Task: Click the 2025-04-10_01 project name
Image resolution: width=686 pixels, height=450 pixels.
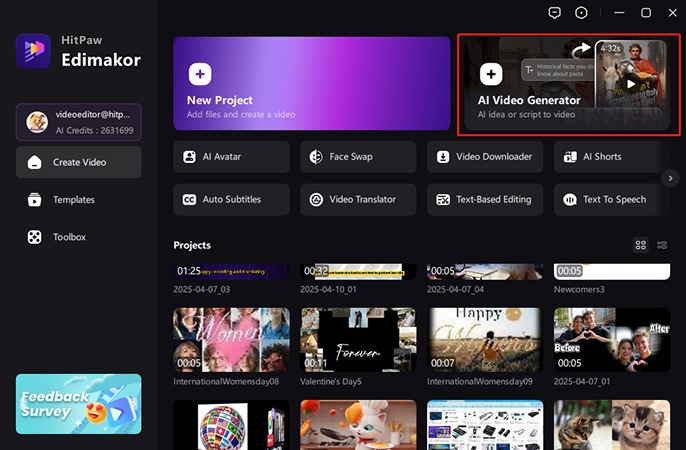Action: pyautogui.click(x=328, y=290)
